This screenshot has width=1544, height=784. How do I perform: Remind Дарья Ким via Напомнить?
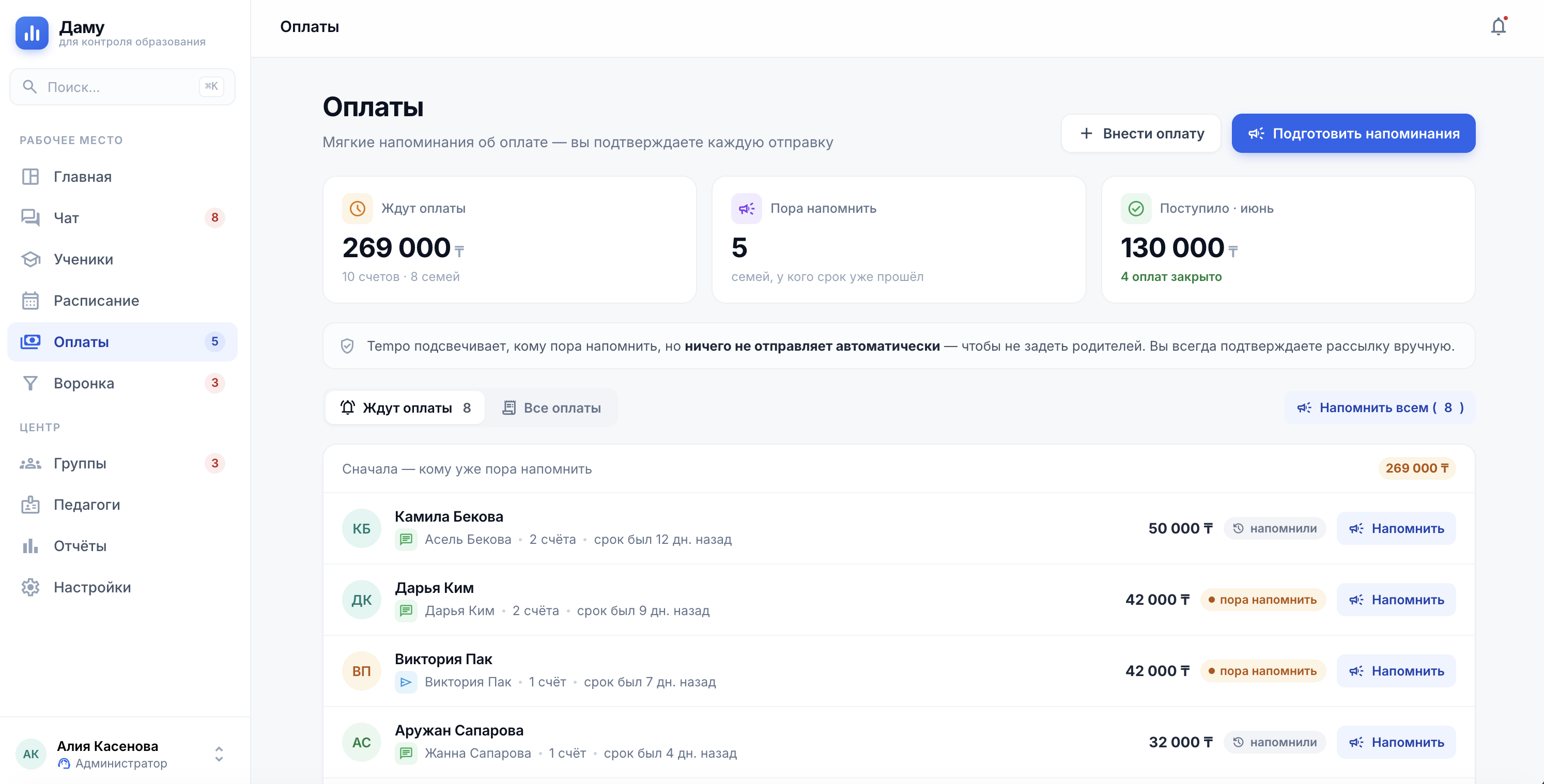[x=1396, y=600]
